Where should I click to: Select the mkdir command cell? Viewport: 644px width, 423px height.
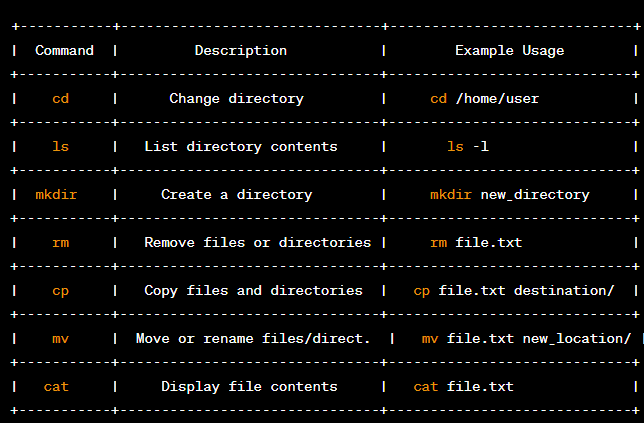[x=56, y=195]
